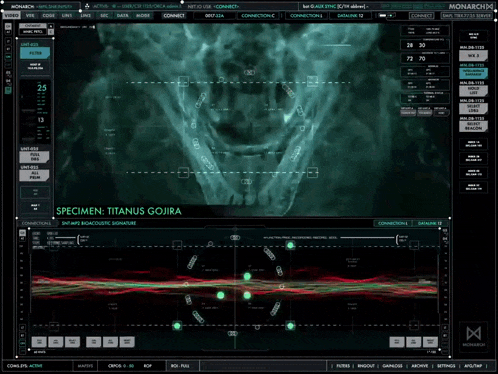The height and width of the screenshot is (374, 498).
Task: Click the bottom-right glowing green node on waveform
Action: click(x=290, y=326)
